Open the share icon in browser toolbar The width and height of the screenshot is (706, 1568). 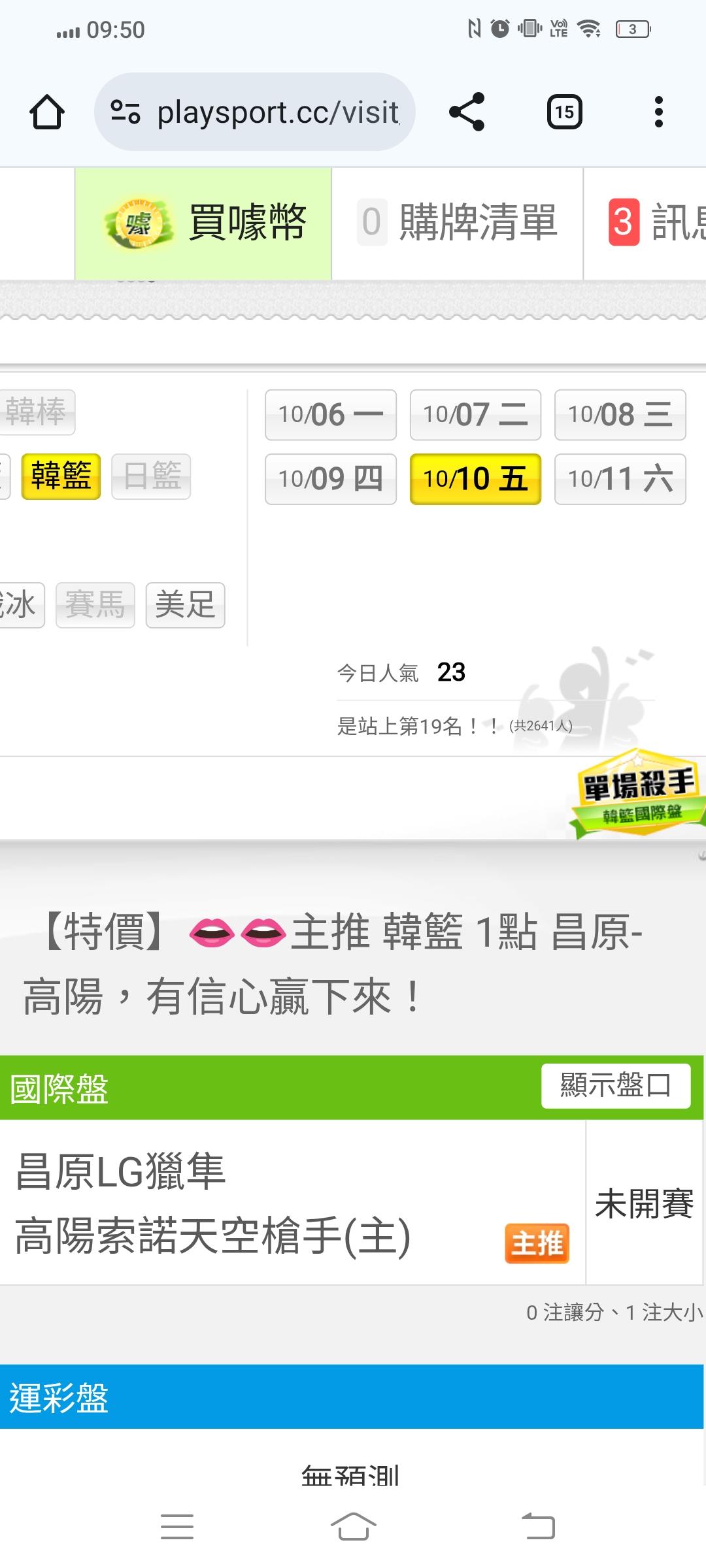coord(467,112)
